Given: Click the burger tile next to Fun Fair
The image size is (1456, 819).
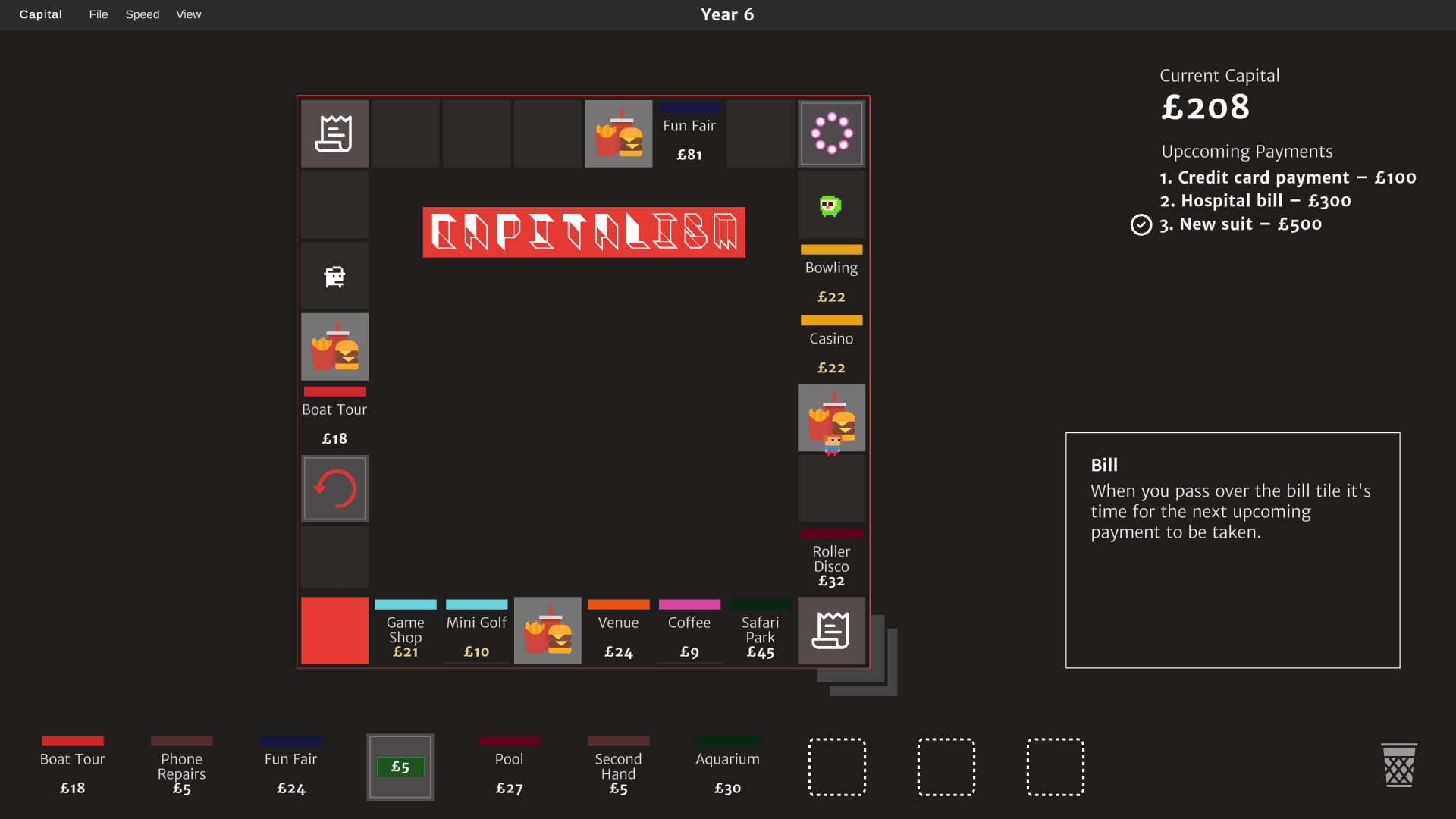Looking at the screenshot, I should tap(618, 133).
